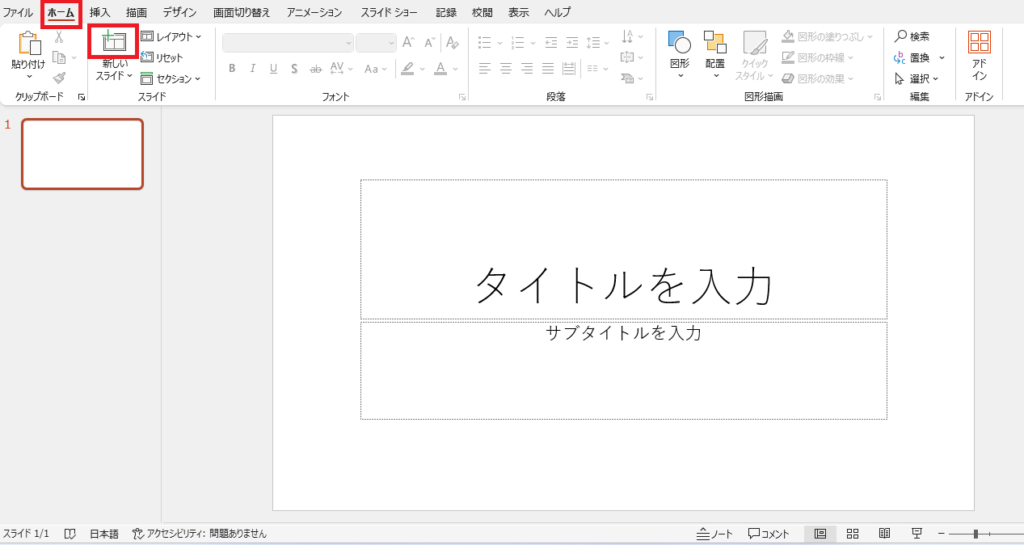
Task: Reset the slide with リセット
Action: (x=162, y=58)
